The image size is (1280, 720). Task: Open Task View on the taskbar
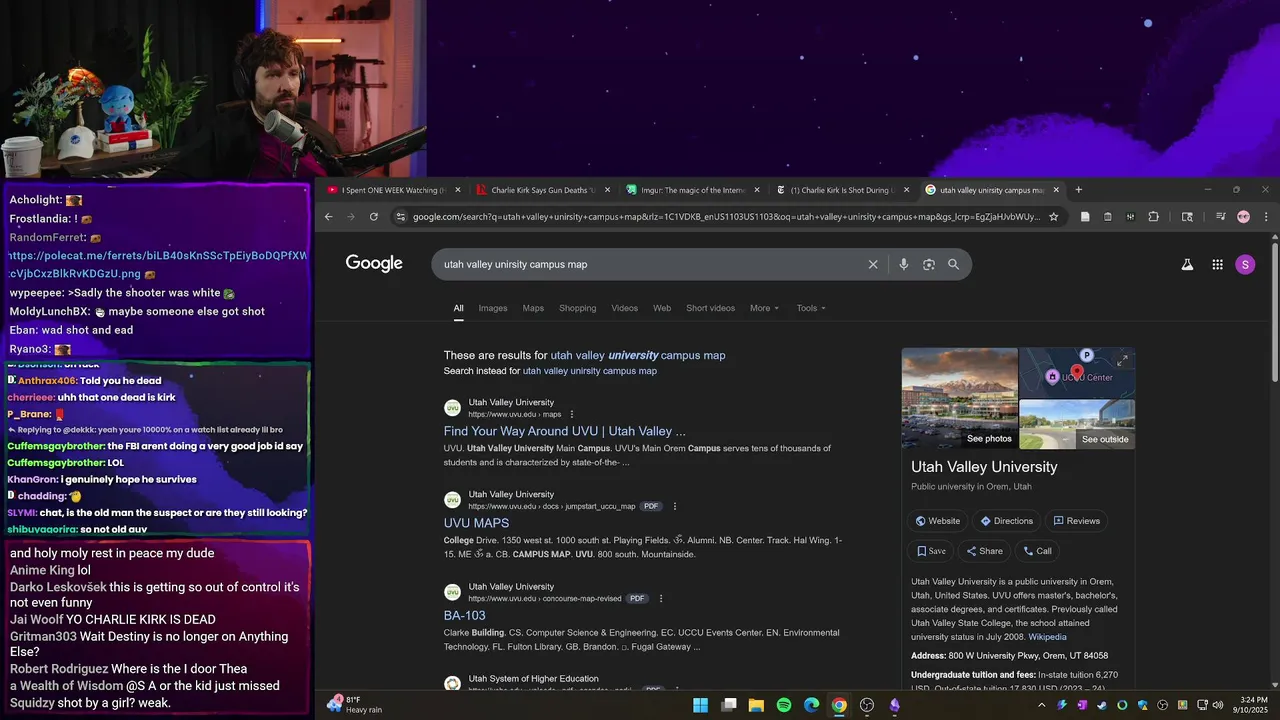click(729, 705)
